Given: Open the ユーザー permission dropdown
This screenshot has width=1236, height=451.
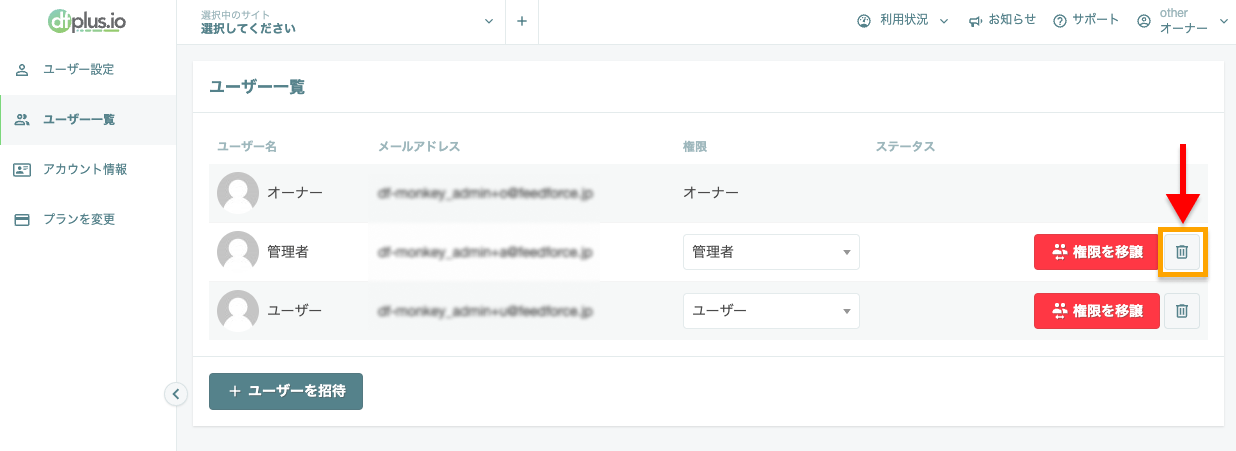Looking at the screenshot, I should pyautogui.click(x=771, y=311).
